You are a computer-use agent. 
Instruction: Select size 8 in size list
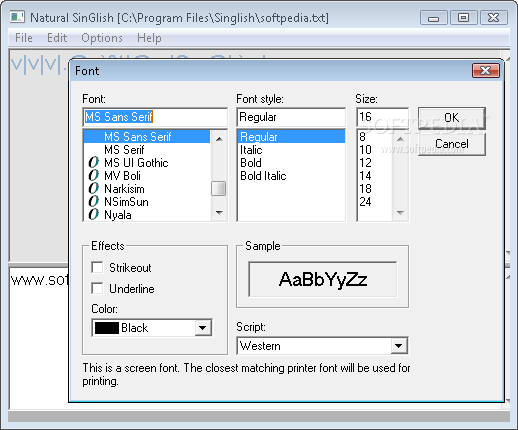(x=375, y=137)
